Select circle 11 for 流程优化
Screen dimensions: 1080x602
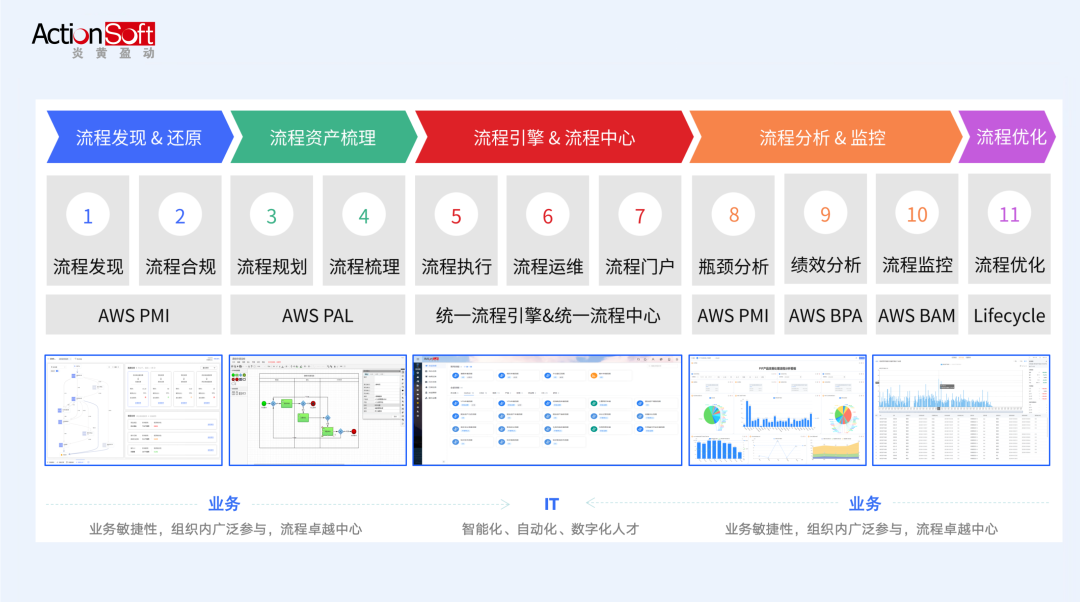pos(1009,214)
